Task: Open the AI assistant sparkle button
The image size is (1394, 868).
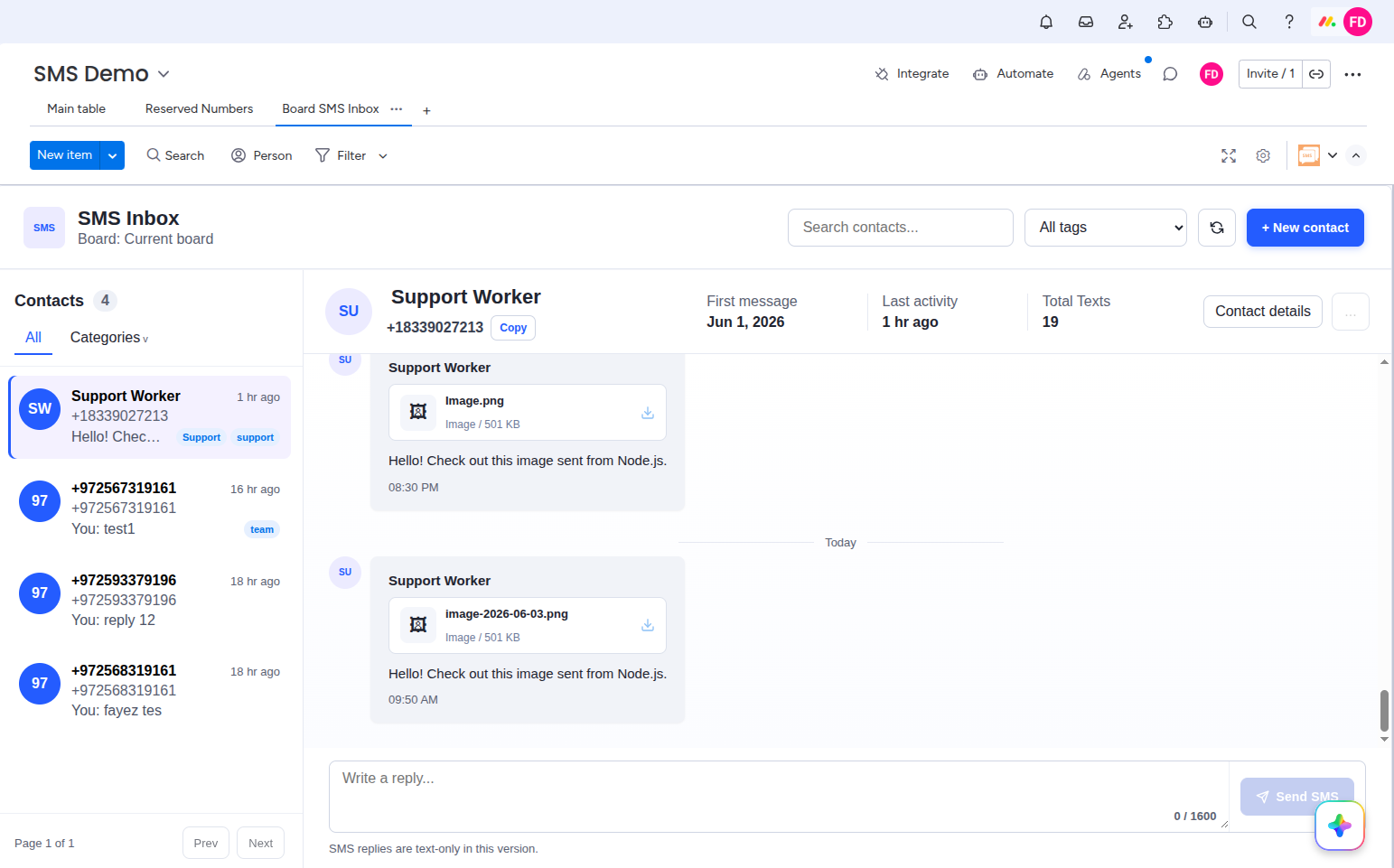Action: coord(1340,826)
